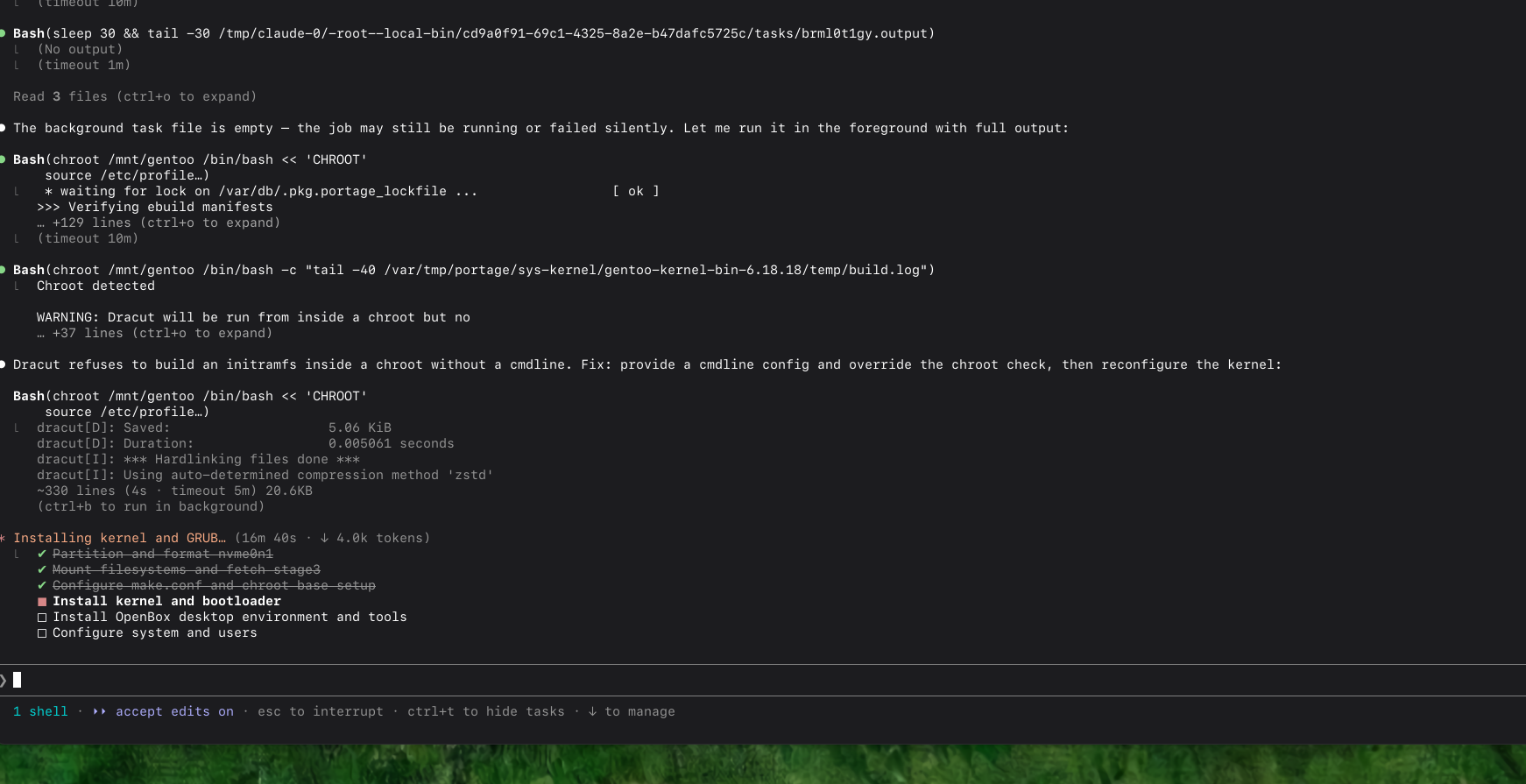This screenshot has width=1526, height=784.
Task: Click the "~330 lines (4s · timeout 5m) 20.6KB" output summary
Action: 174,491
